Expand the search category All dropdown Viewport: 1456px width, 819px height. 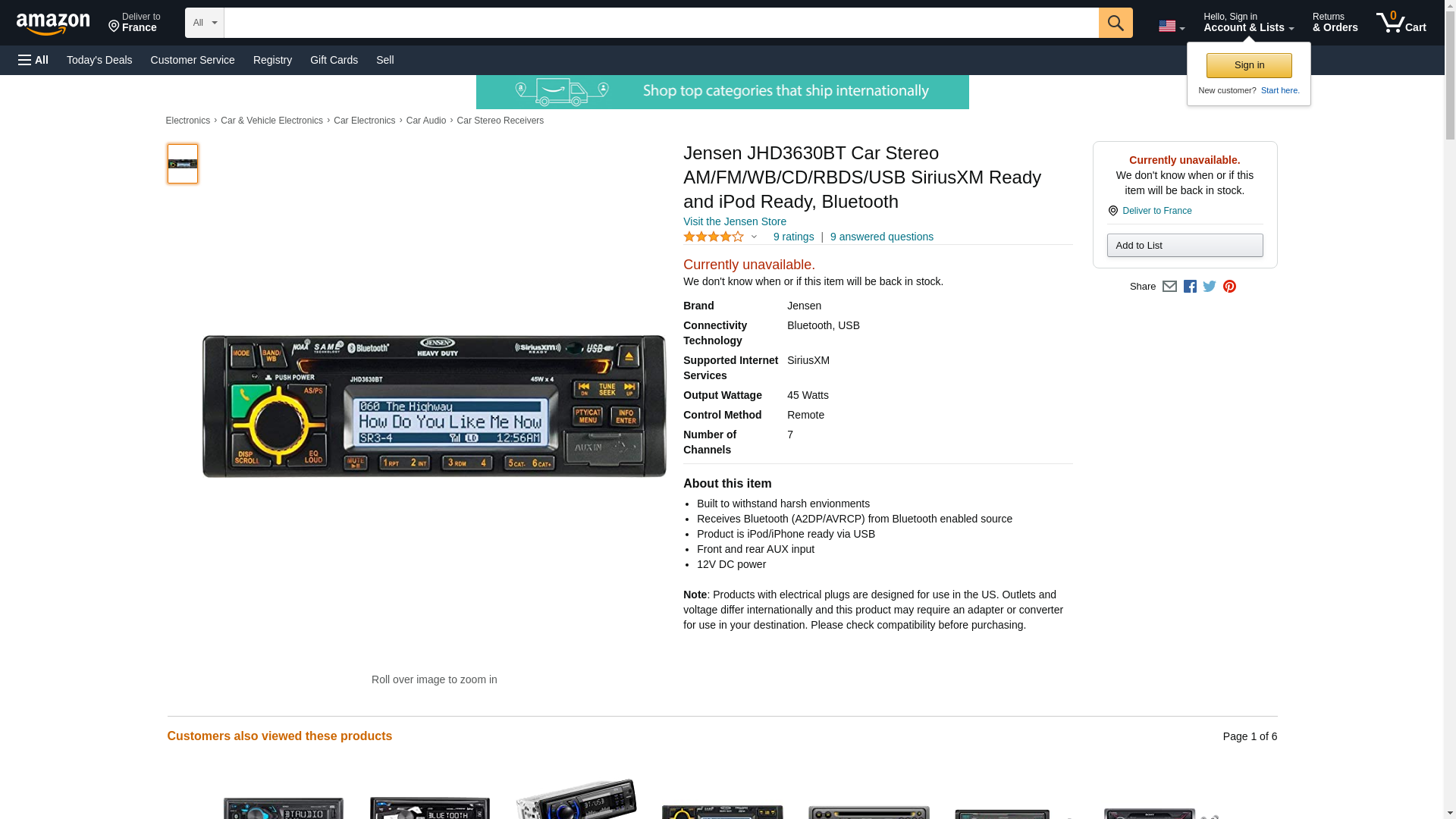(204, 23)
